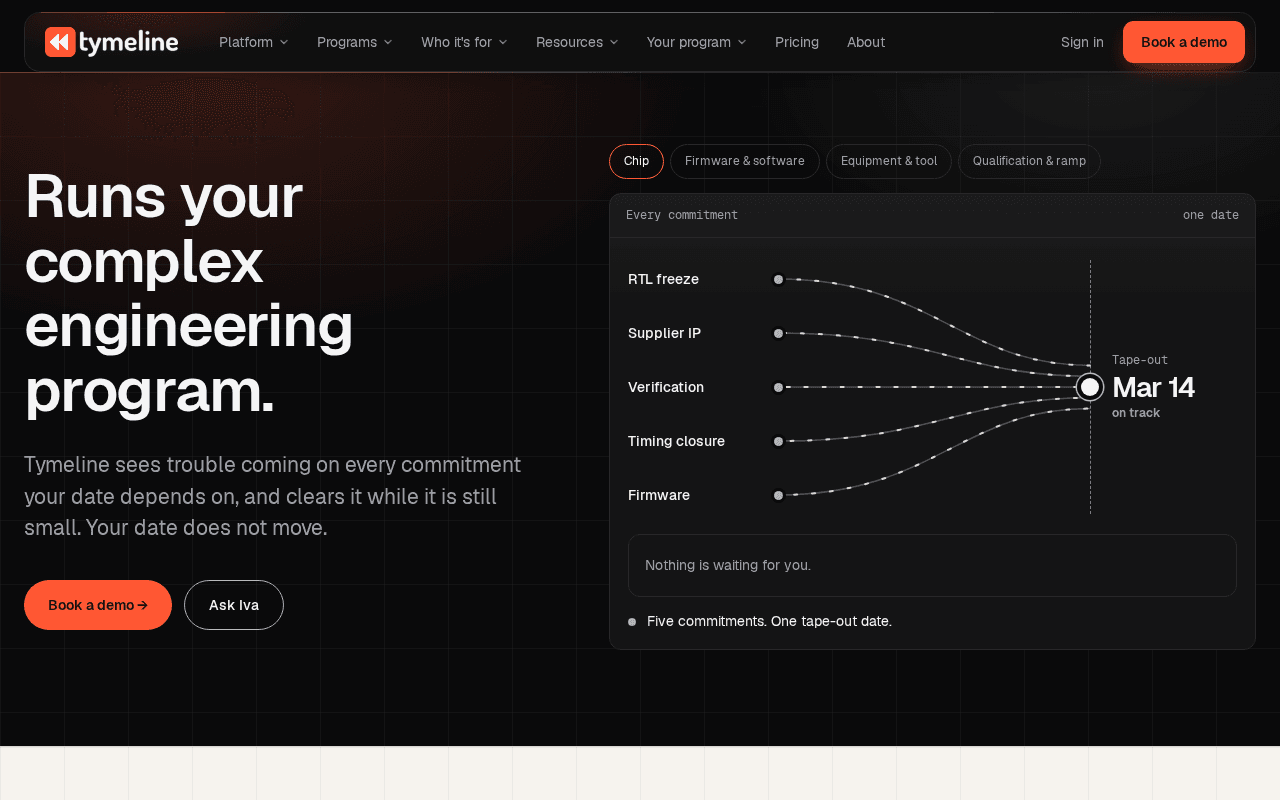Select the Chip tab
The width and height of the screenshot is (1280, 800).
636,161
